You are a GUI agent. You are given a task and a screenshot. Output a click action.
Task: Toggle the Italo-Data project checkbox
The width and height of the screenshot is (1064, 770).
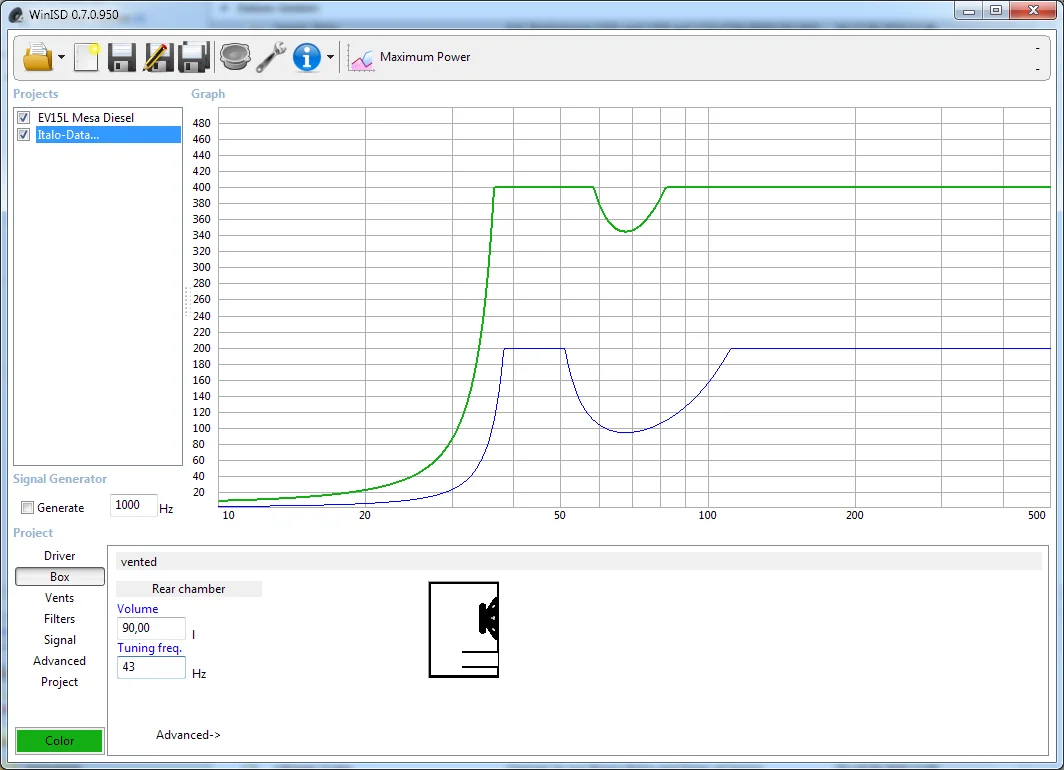24,135
